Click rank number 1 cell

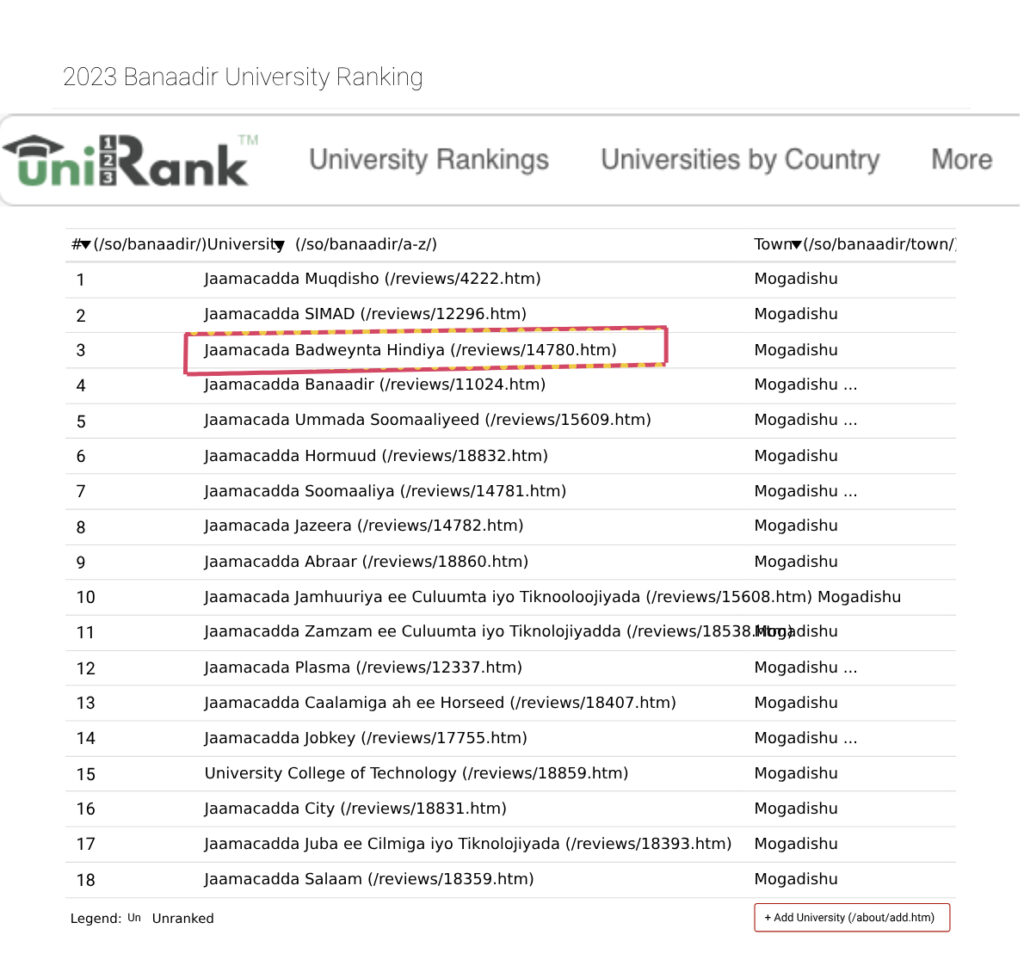coord(80,280)
